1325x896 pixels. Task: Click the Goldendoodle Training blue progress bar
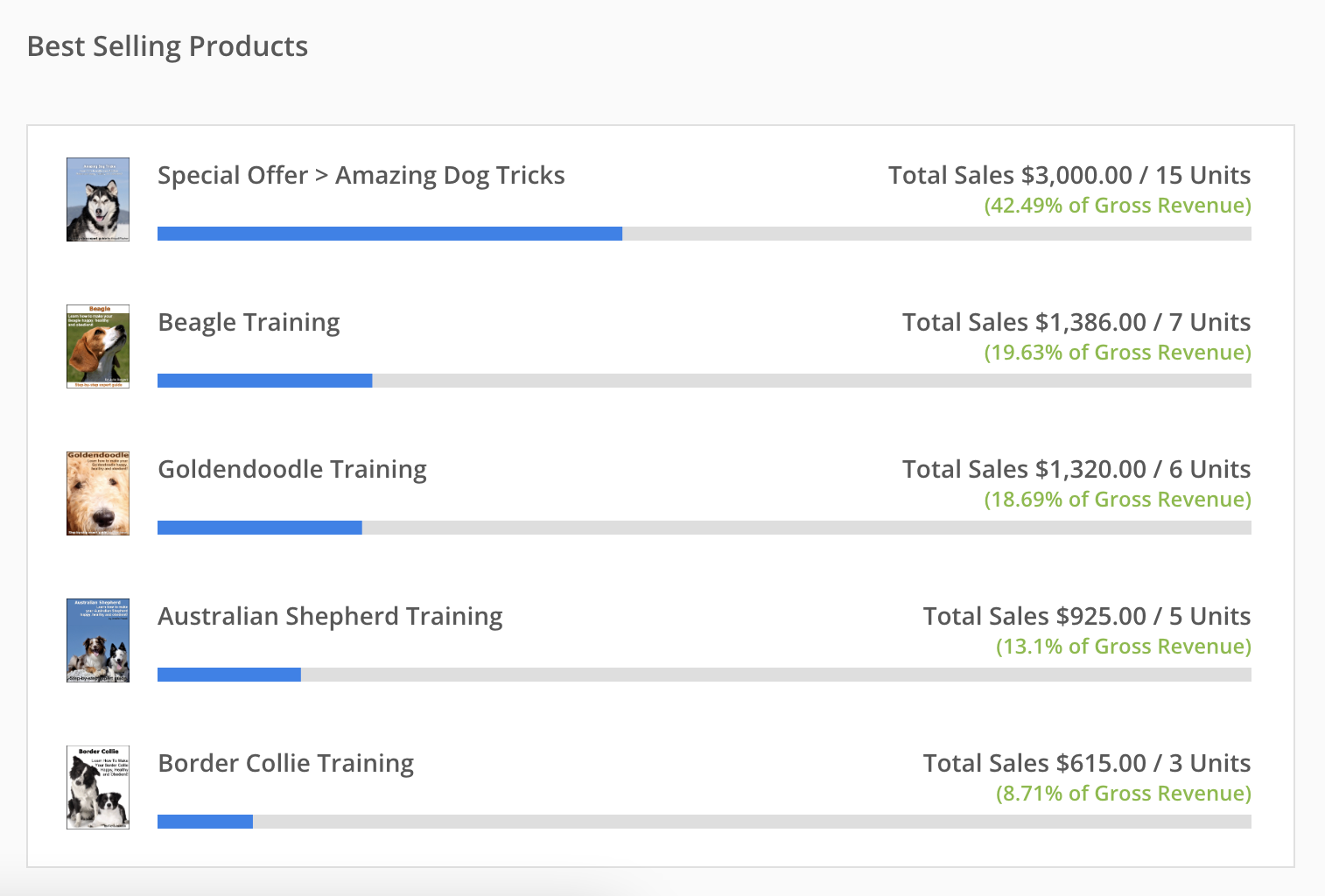pyautogui.click(x=259, y=528)
